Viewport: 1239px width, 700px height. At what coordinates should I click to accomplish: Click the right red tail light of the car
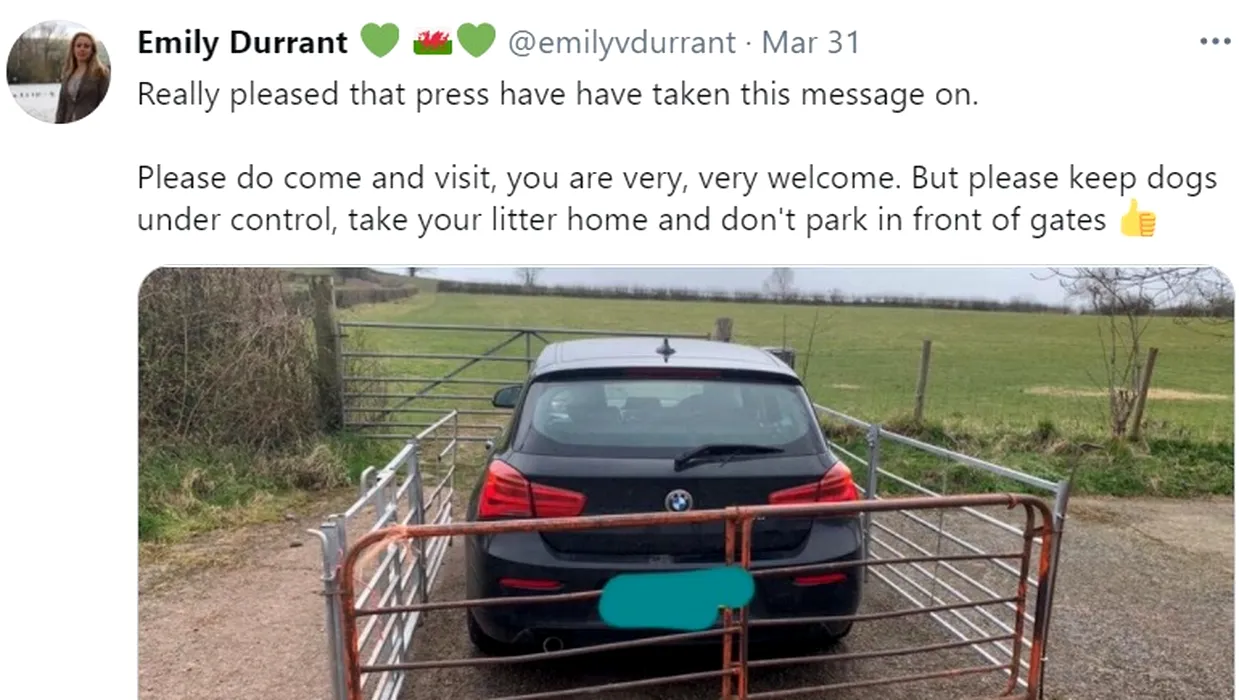click(x=813, y=487)
